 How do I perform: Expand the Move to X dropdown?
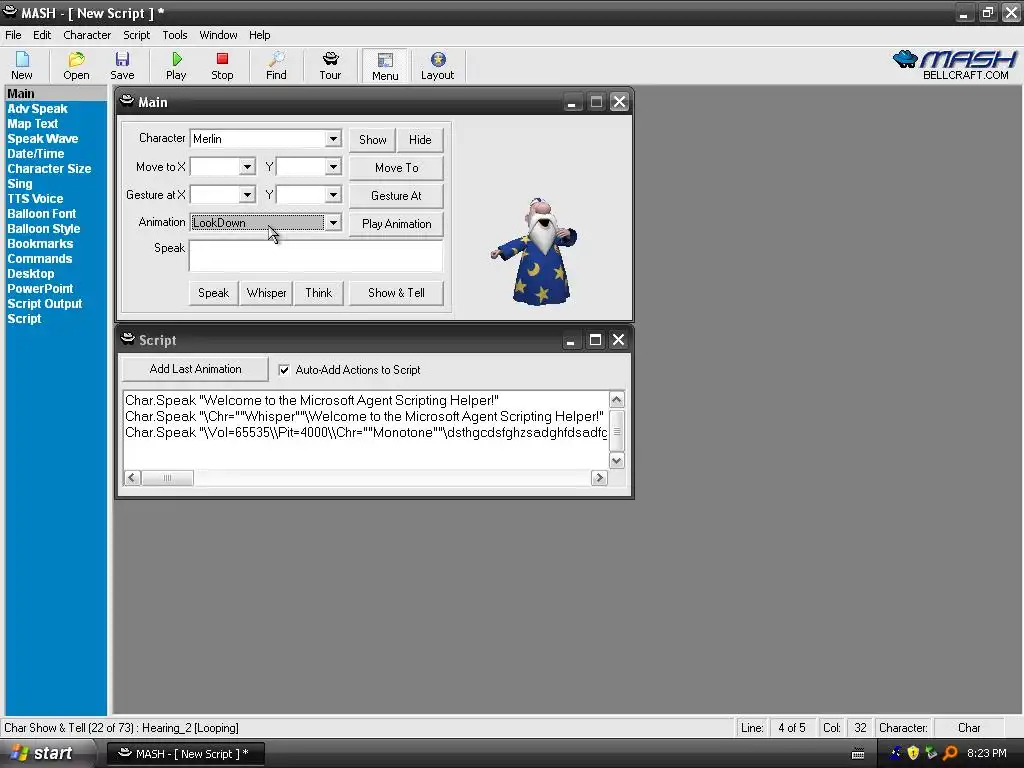pyautogui.click(x=247, y=167)
